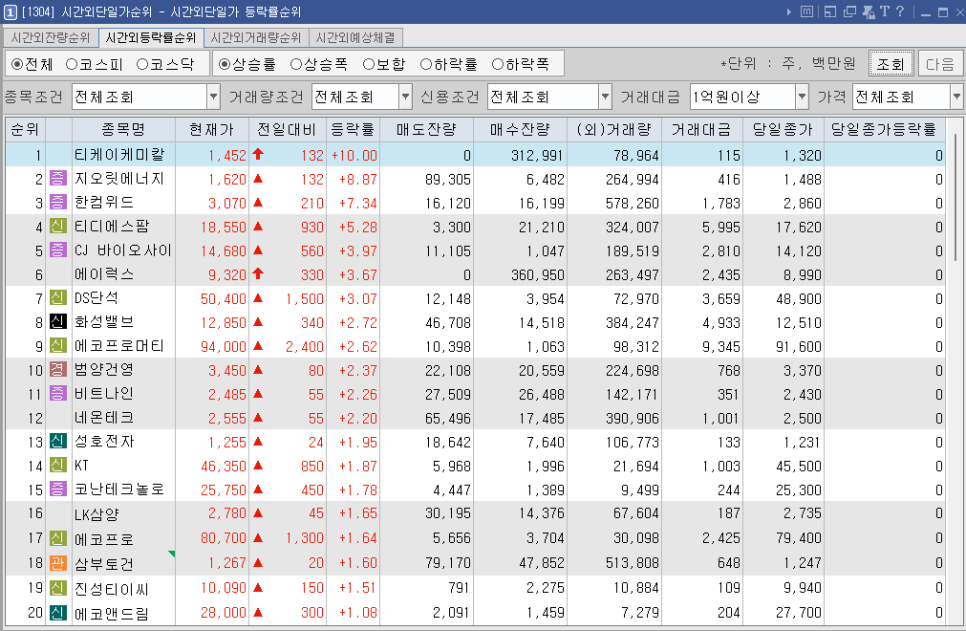Click the 'm' memo icon in title bar
This screenshot has width=966, height=631.
point(806,12)
